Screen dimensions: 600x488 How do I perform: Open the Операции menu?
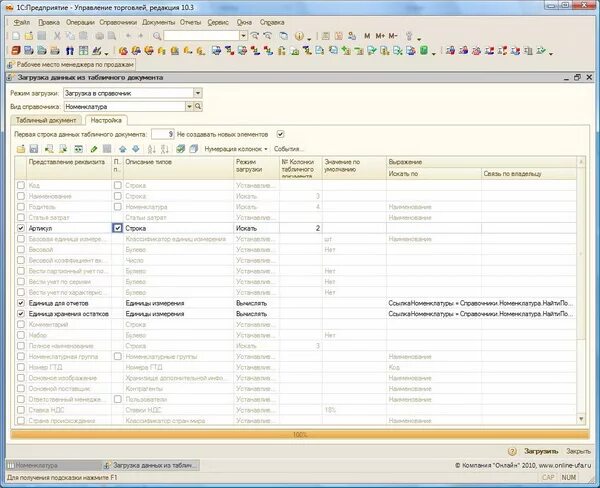(80, 22)
